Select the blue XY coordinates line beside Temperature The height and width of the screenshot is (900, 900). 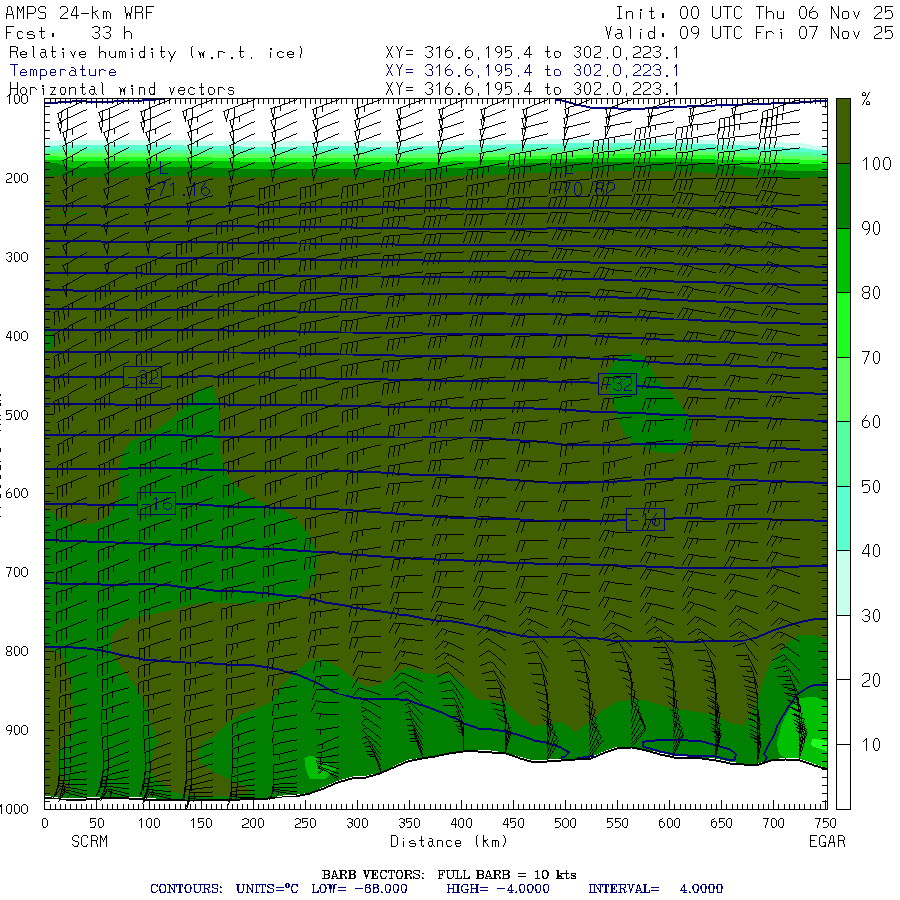(532, 71)
